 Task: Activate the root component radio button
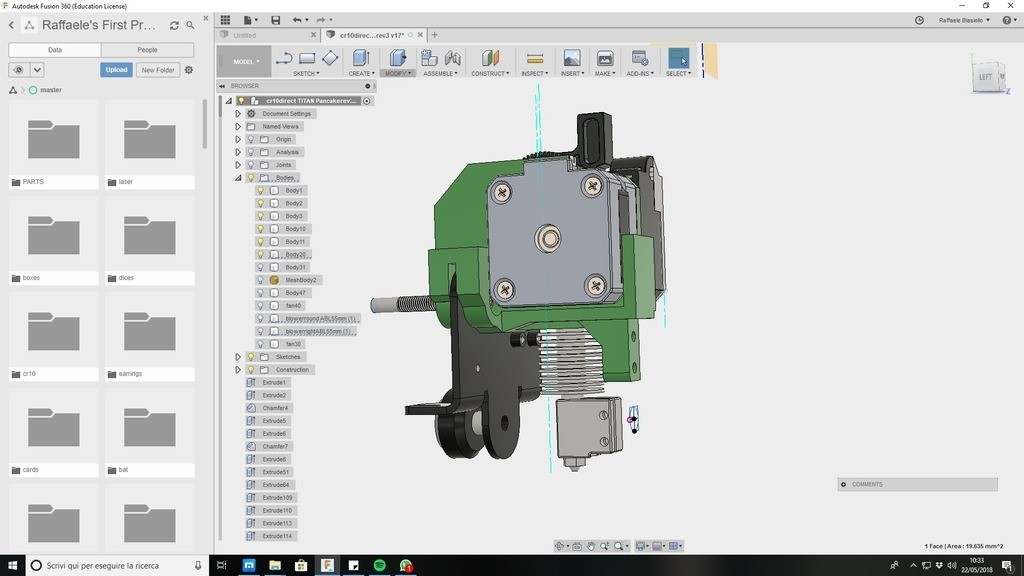point(367,101)
